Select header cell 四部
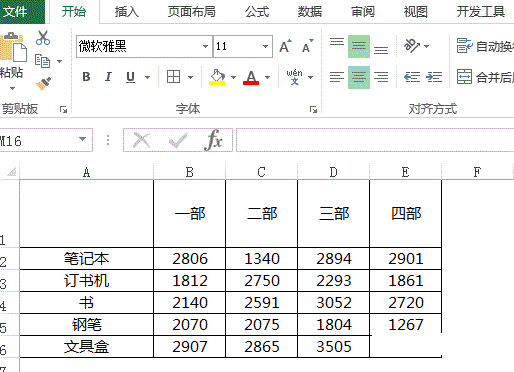This screenshot has height=372, width=514. tap(406, 214)
